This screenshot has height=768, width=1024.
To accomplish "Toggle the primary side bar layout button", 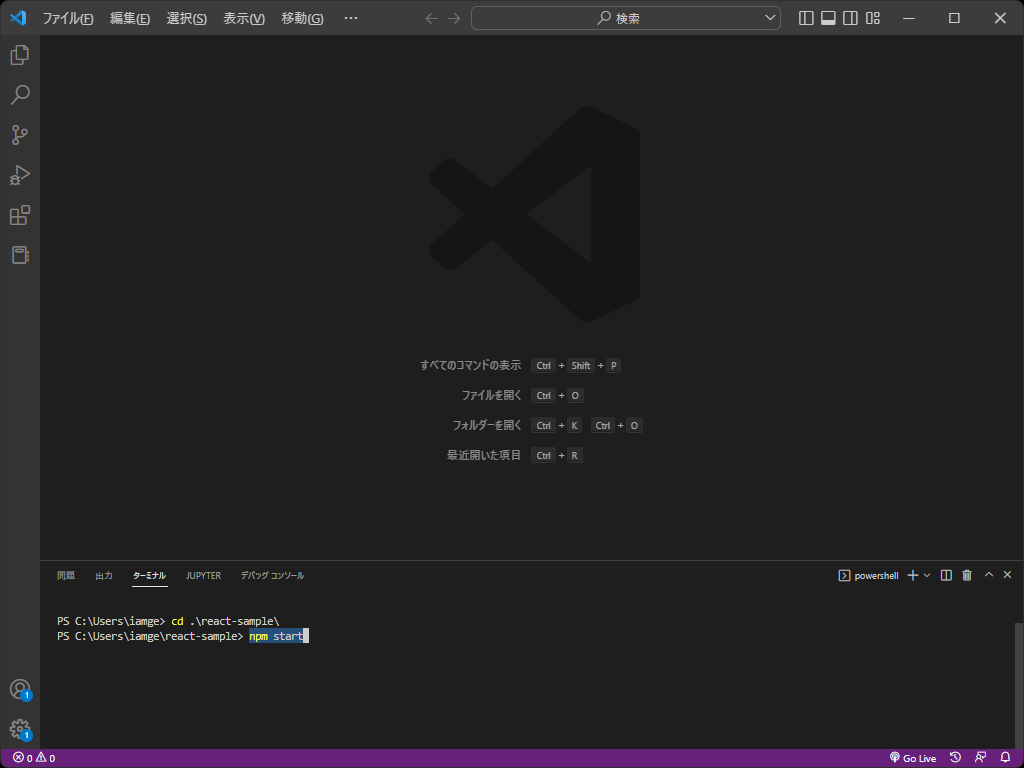I will coord(807,18).
